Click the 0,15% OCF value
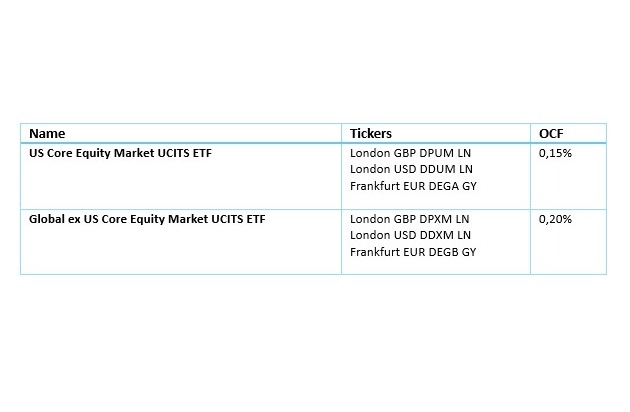 555,154
